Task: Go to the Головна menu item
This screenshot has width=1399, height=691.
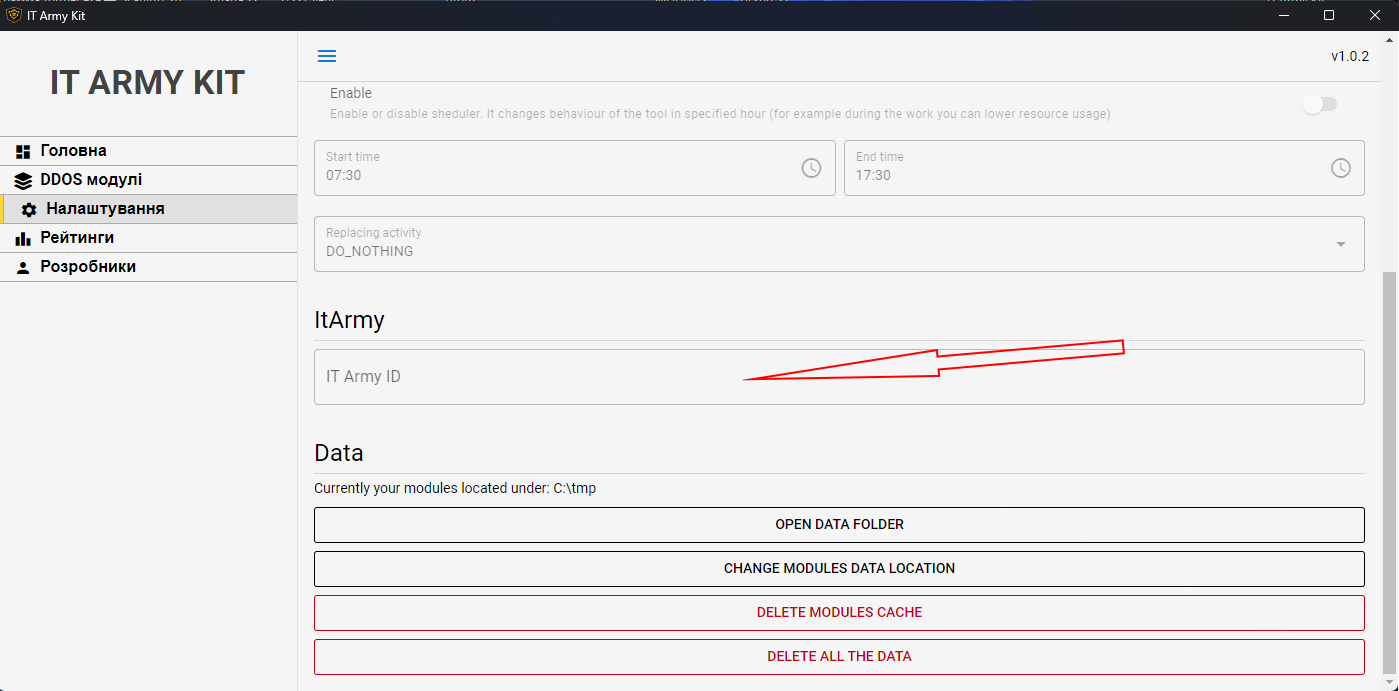Action: (x=74, y=151)
